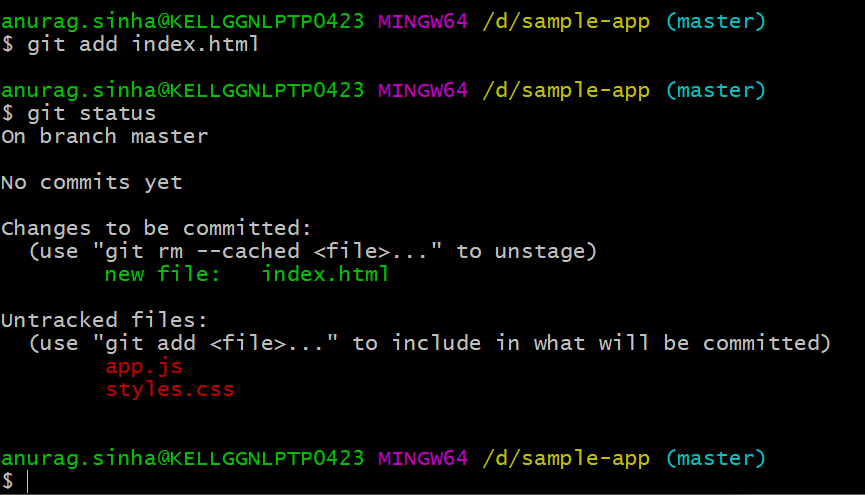Click the /d/sample-app path in the middle prompt

click(566, 90)
